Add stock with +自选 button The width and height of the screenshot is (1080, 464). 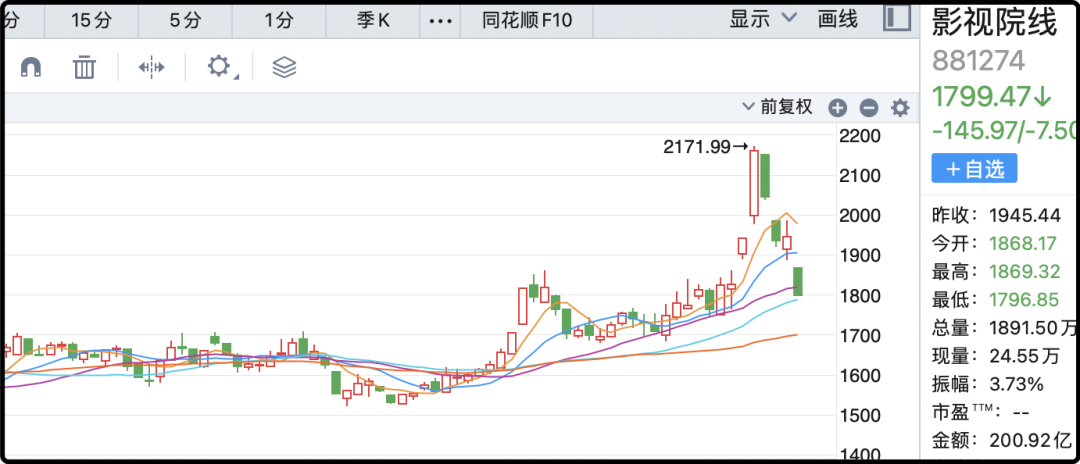[x=974, y=169]
